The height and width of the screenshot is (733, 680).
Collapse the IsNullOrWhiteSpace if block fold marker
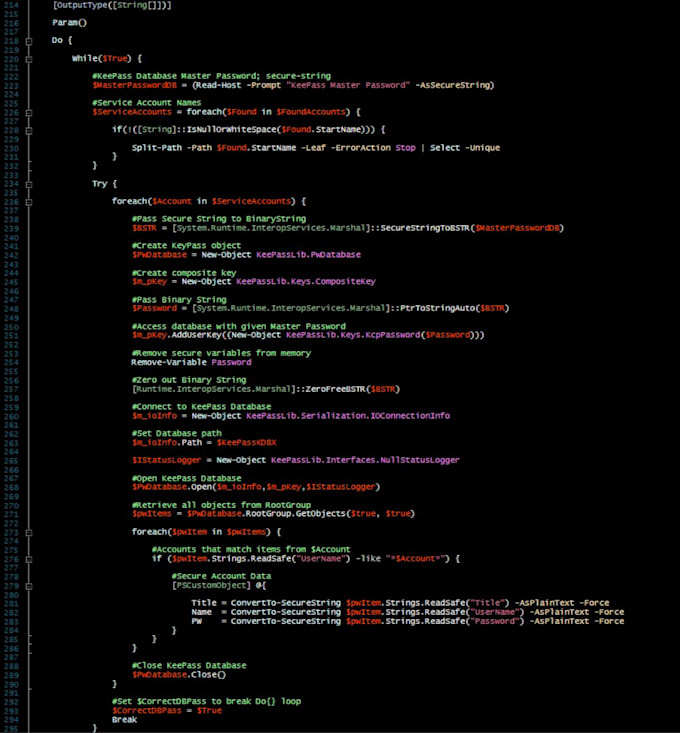pos(29,130)
